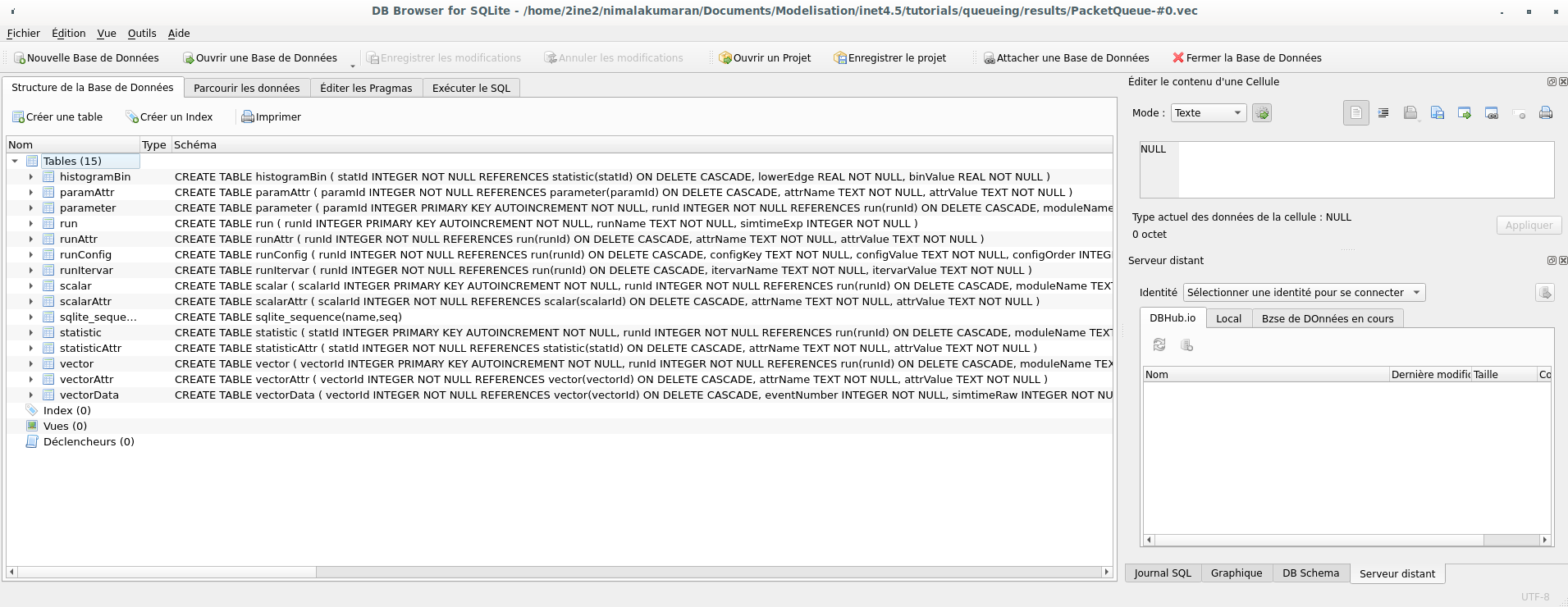The image size is (1568, 607).
Task: Click the print icon in cell editor
Action: pyautogui.click(x=1545, y=113)
